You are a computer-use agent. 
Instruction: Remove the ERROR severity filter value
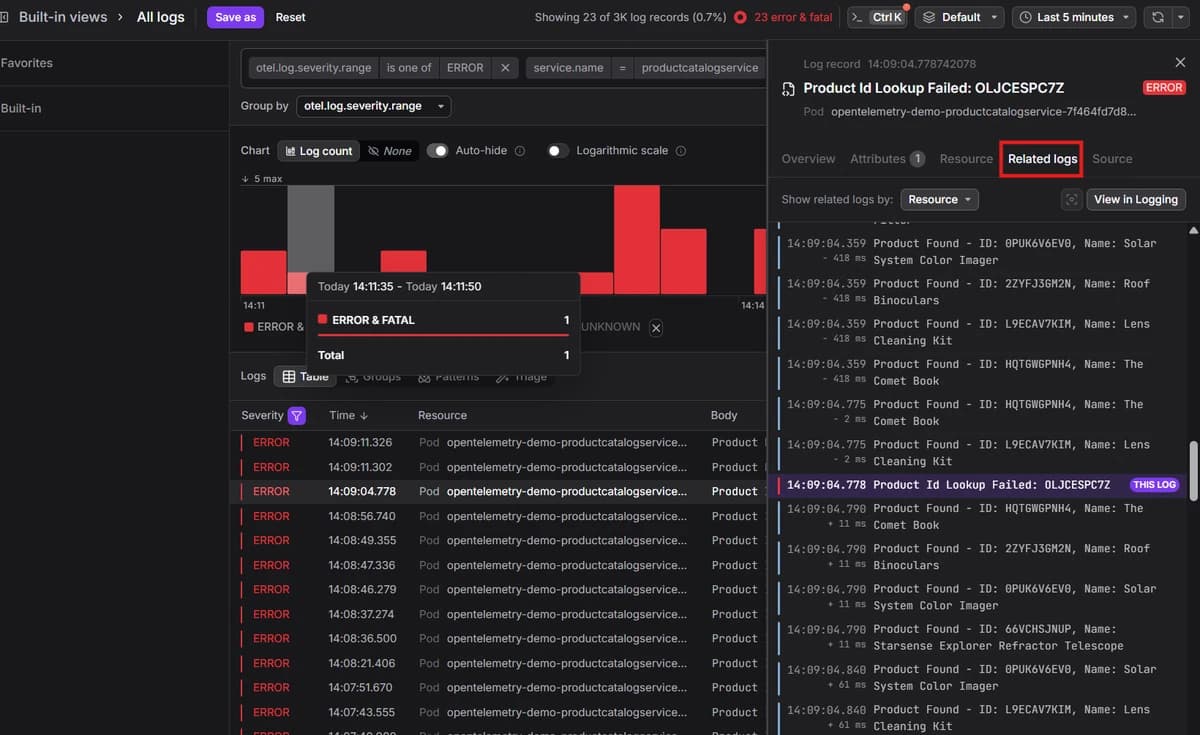[505, 68]
